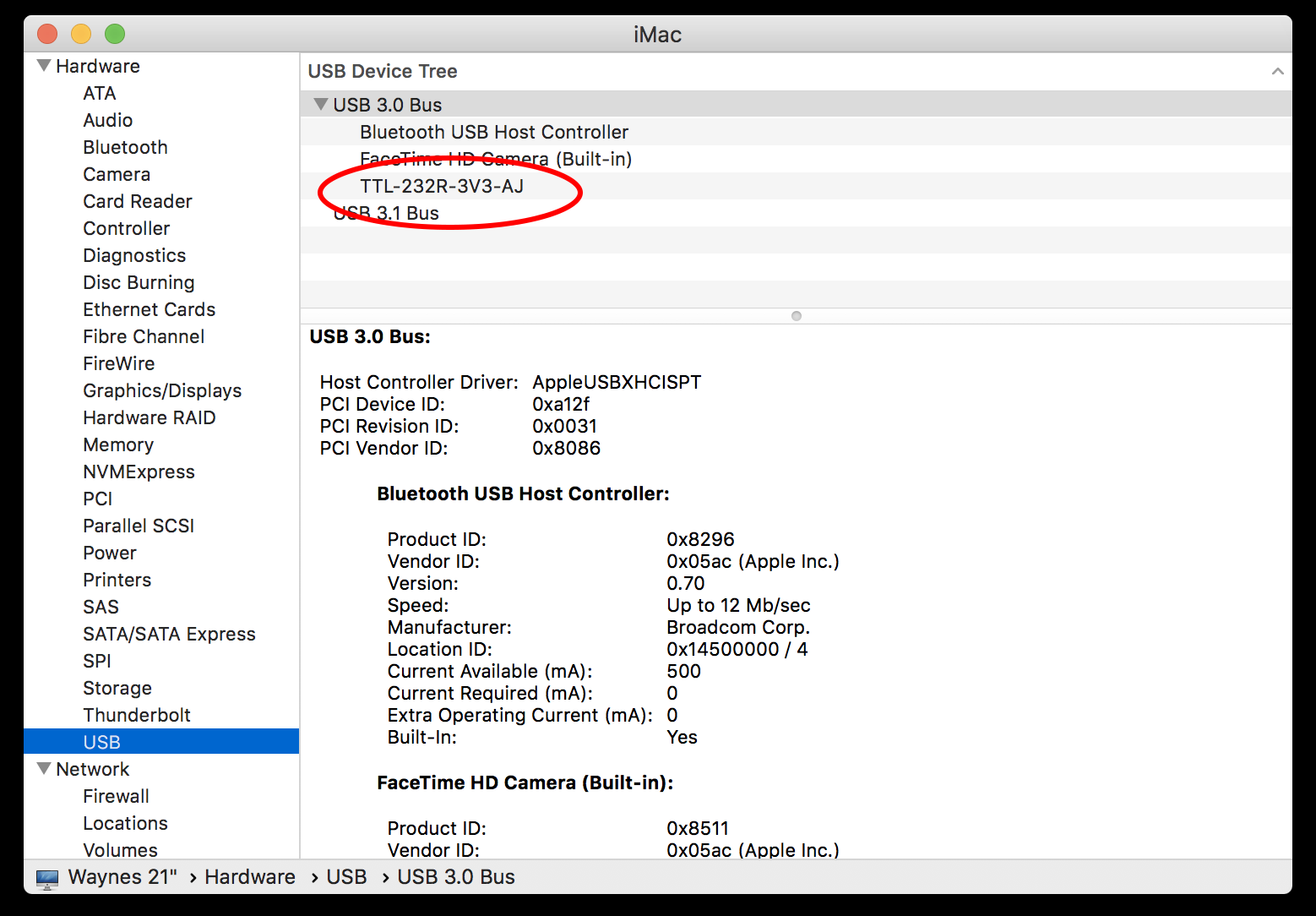This screenshot has height=916, width=1316.
Task: Select ATA in the sidebar
Action: (100, 93)
